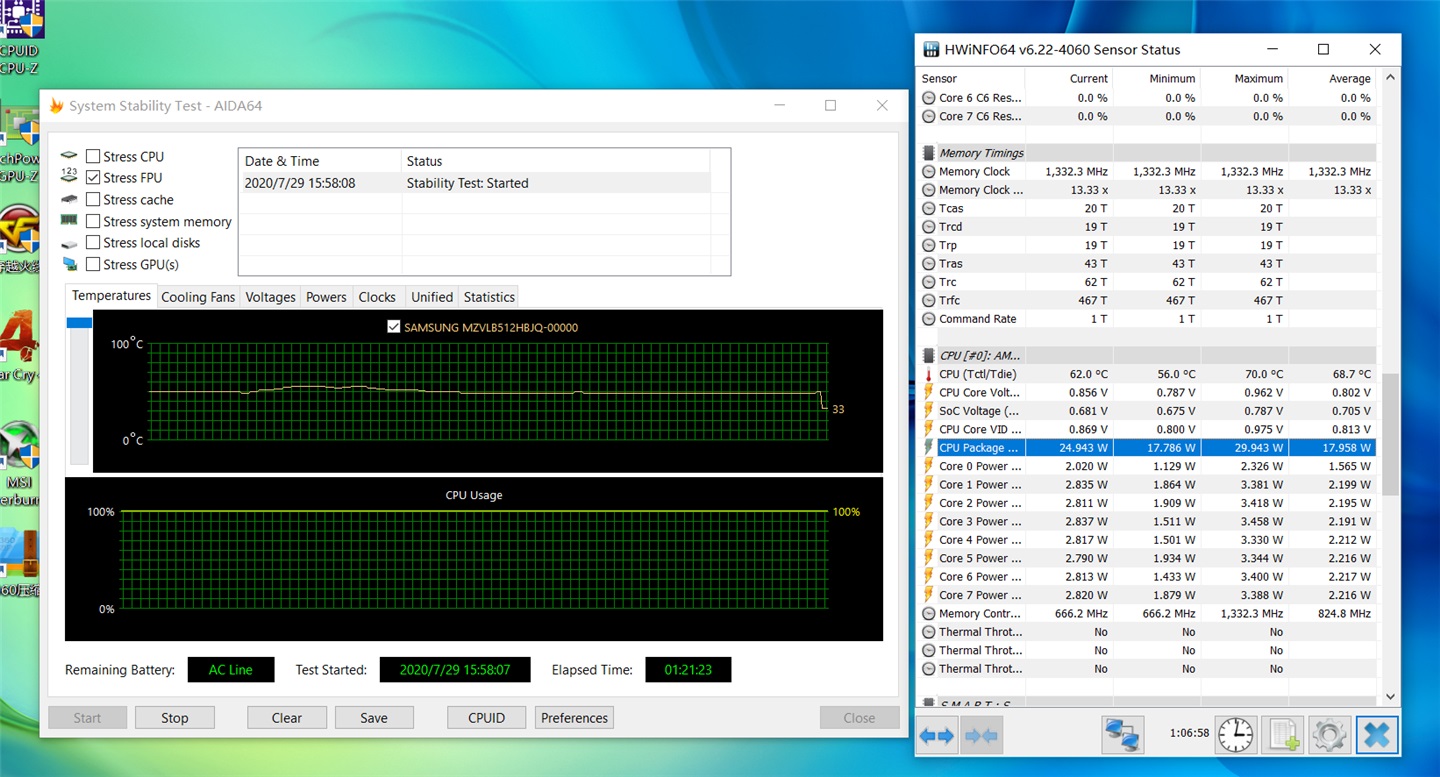Screen dimensions: 1440x777
Task: Click HWiNFO scrollbar up arrow
Action: click(x=1390, y=78)
